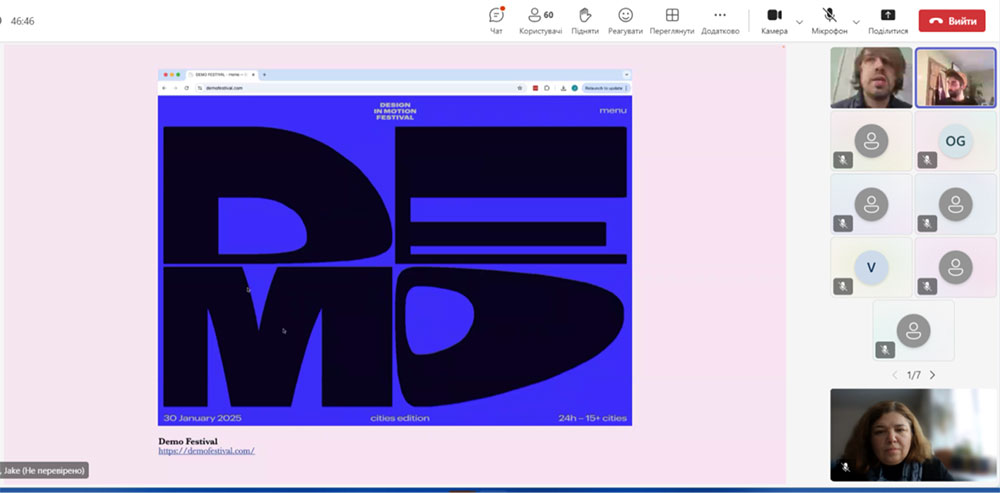Open the browser extensions puzzle icon
Screen dimensions: 1000x493
click(x=547, y=88)
